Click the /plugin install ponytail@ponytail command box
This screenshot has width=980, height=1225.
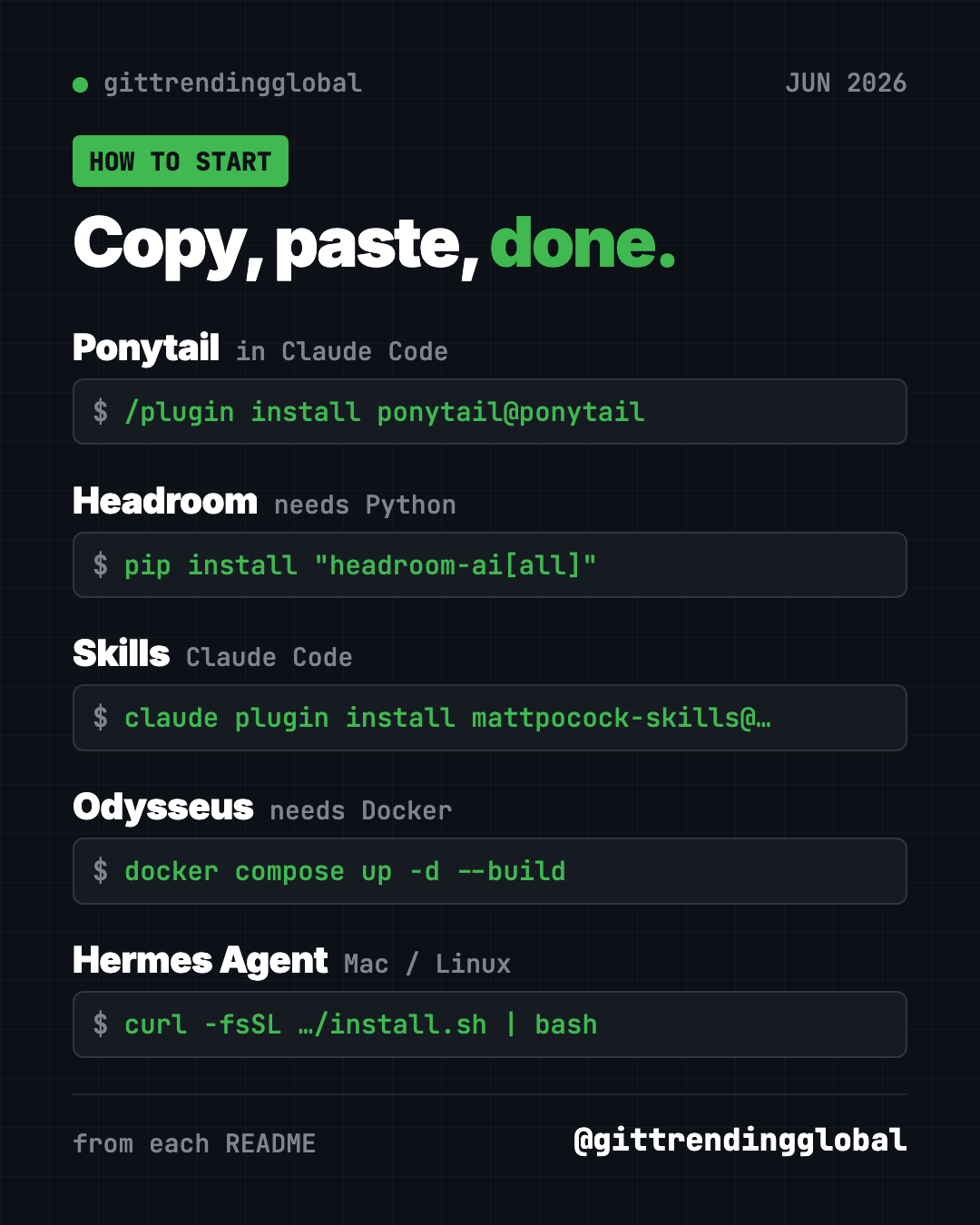[x=490, y=412]
